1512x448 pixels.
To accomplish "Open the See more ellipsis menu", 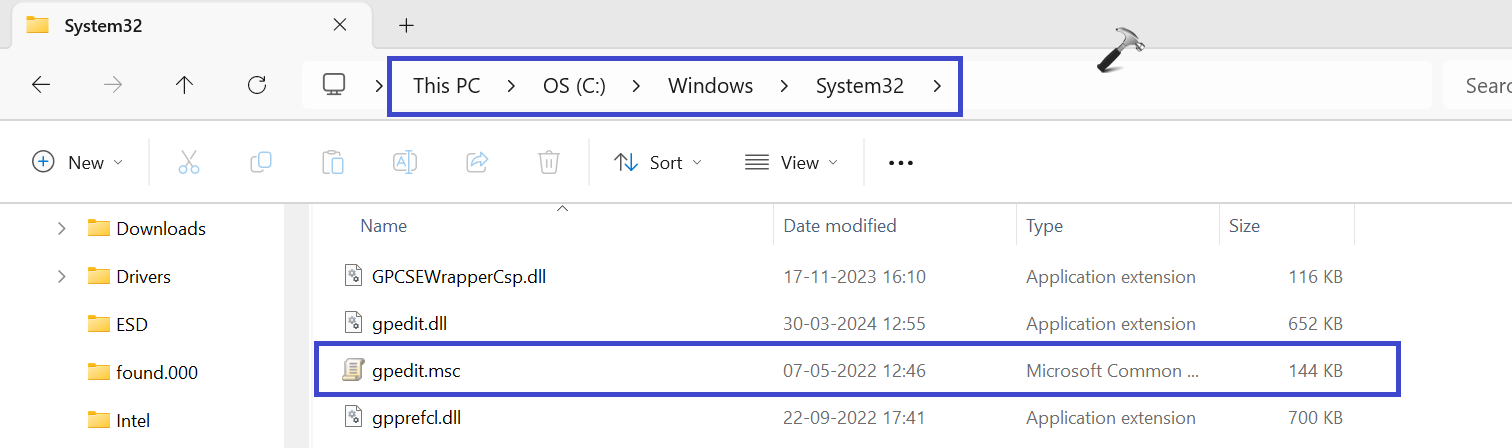I will click(901, 162).
